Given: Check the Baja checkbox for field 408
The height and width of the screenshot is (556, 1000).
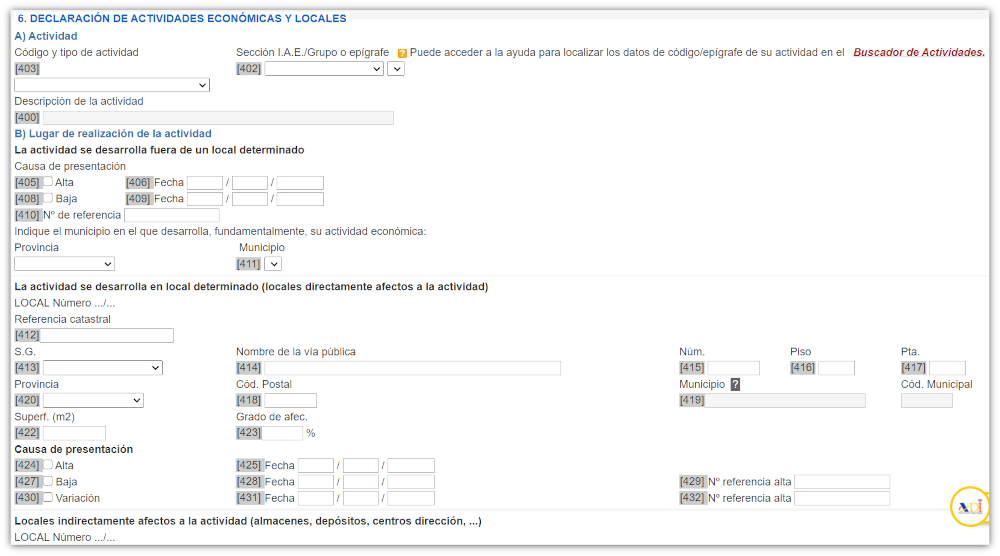Looking at the screenshot, I should [x=48, y=198].
